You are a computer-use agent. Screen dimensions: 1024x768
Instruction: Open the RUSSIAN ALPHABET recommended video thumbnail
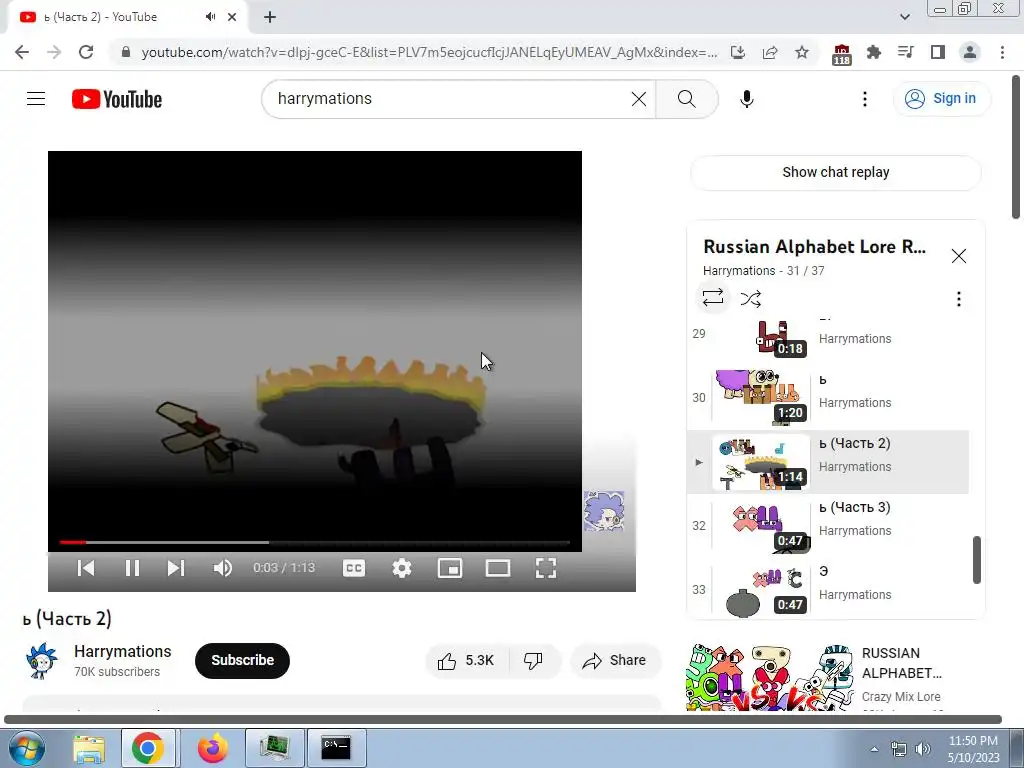click(x=770, y=677)
